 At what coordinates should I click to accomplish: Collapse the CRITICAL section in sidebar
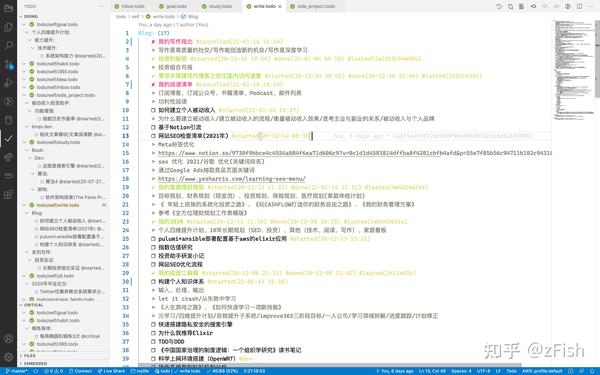[x=33, y=305]
